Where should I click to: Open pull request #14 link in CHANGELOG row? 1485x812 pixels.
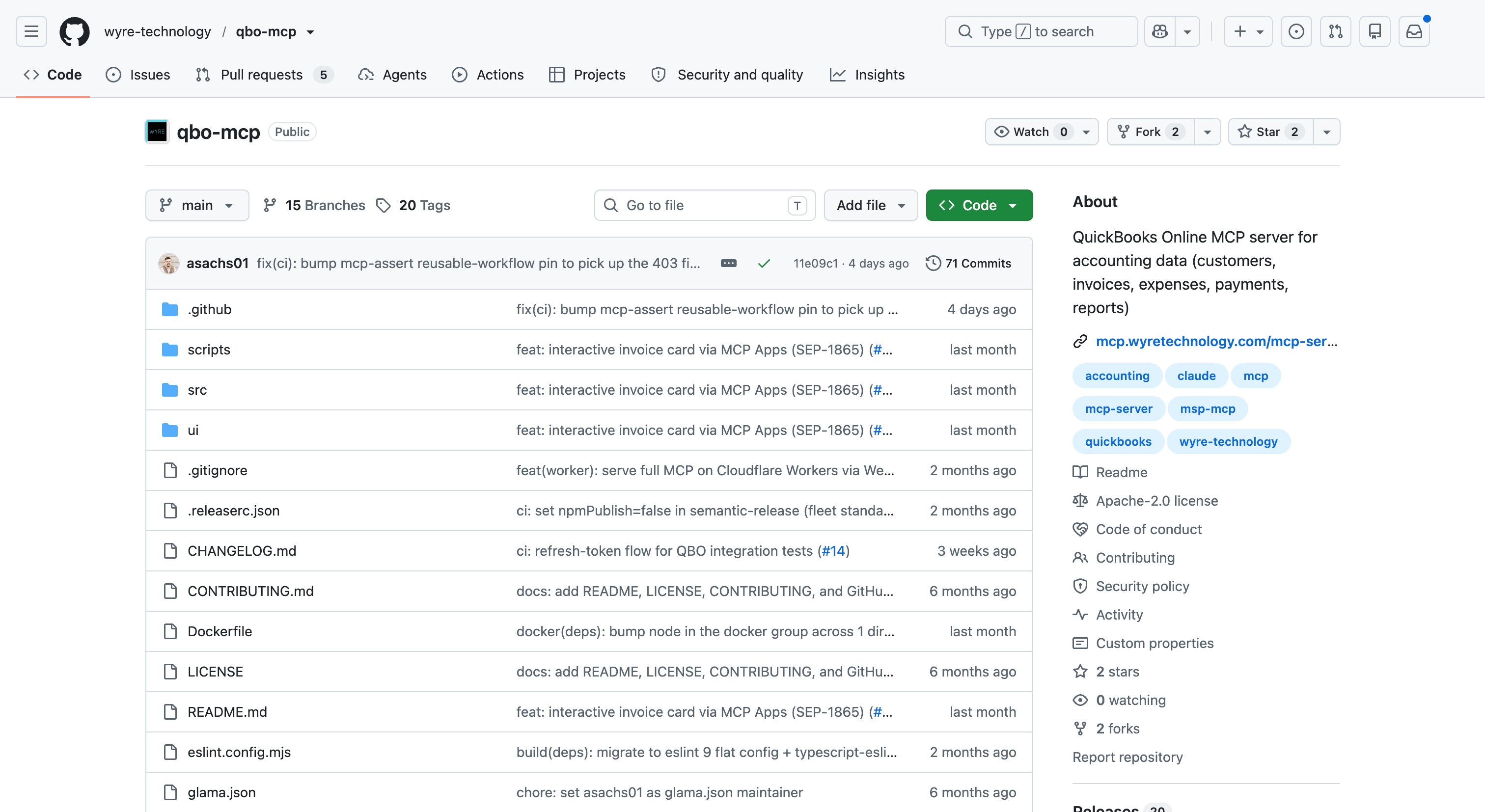click(833, 551)
